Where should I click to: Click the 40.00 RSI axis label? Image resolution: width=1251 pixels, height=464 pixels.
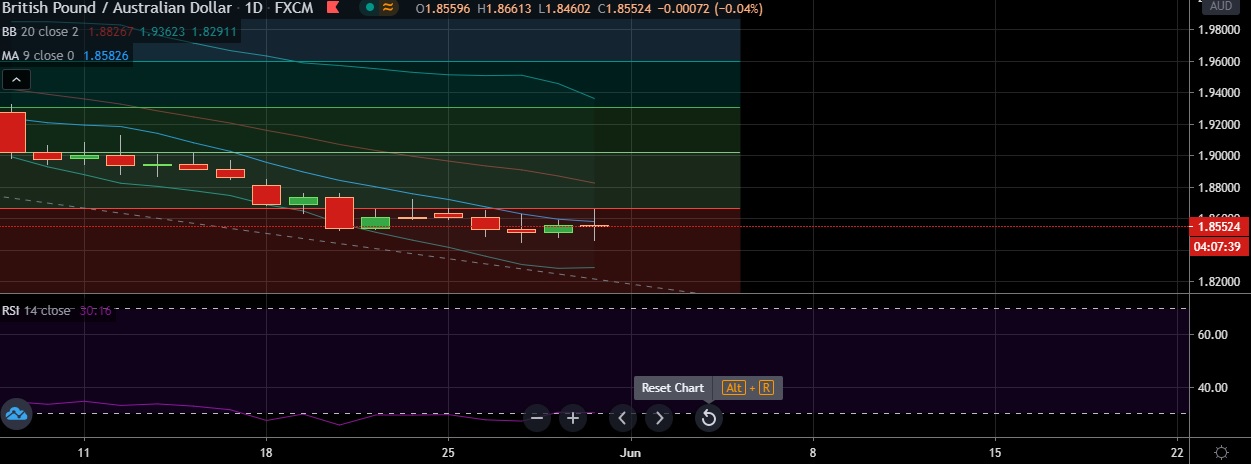[1214, 388]
